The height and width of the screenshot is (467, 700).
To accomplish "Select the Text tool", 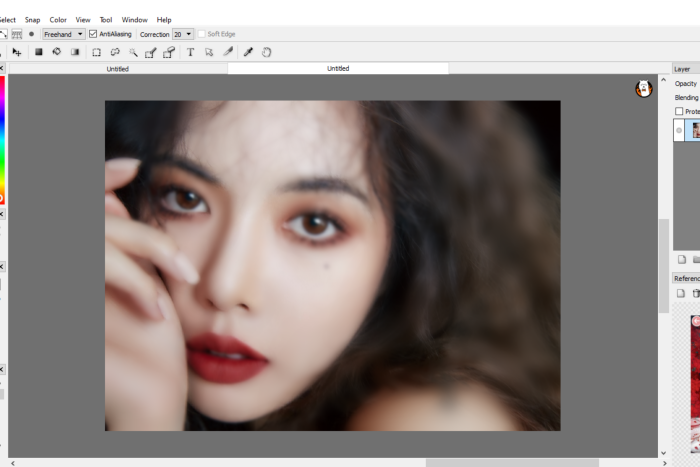I will tap(191, 52).
